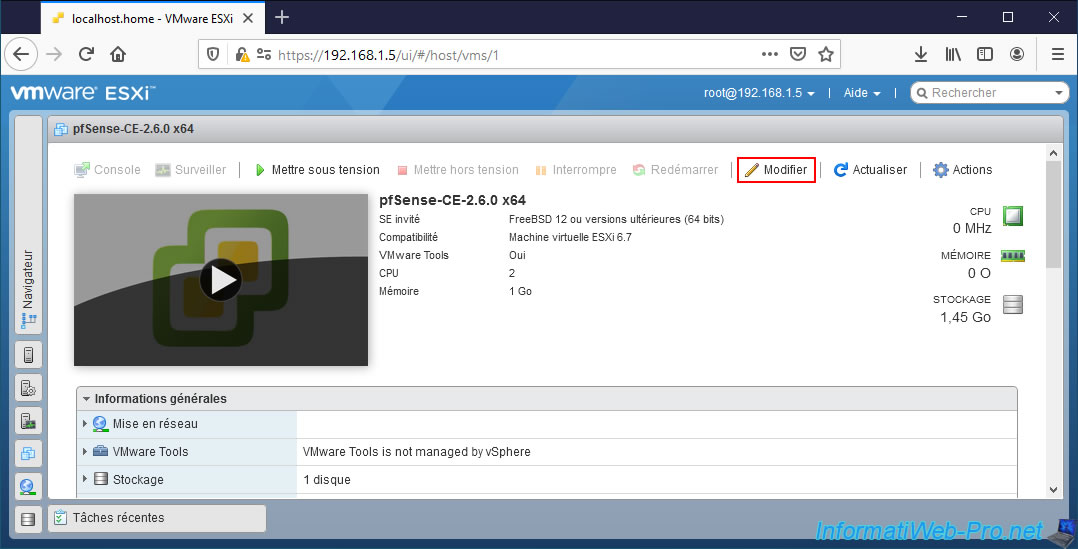The width and height of the screenshot is (1078, 549).
Task: Click the Host icon in navigator strip
Action: [x=28, y=355]
